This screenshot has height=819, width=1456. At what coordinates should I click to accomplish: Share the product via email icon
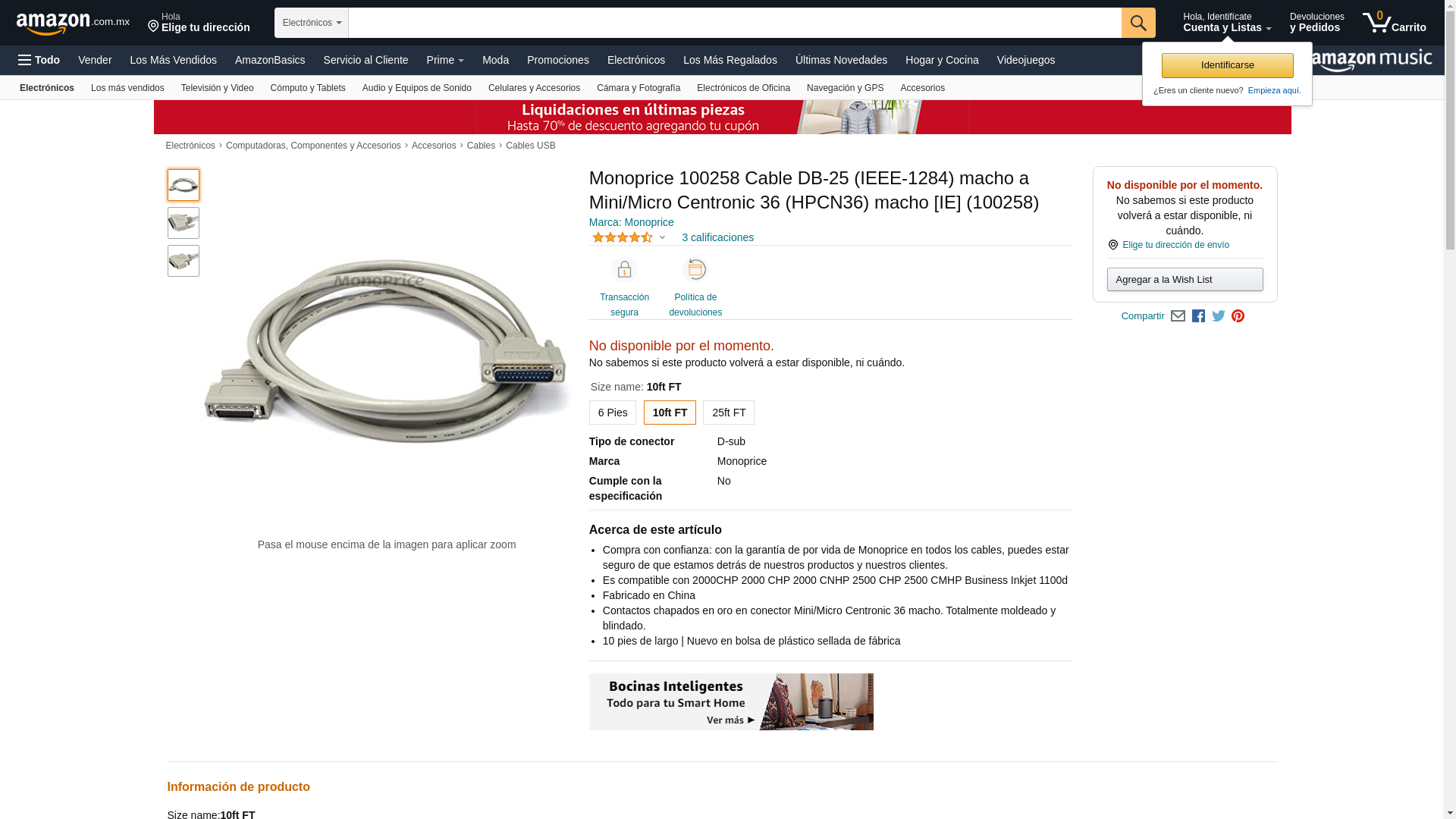pyautogui.click(x=1178, y=316)
